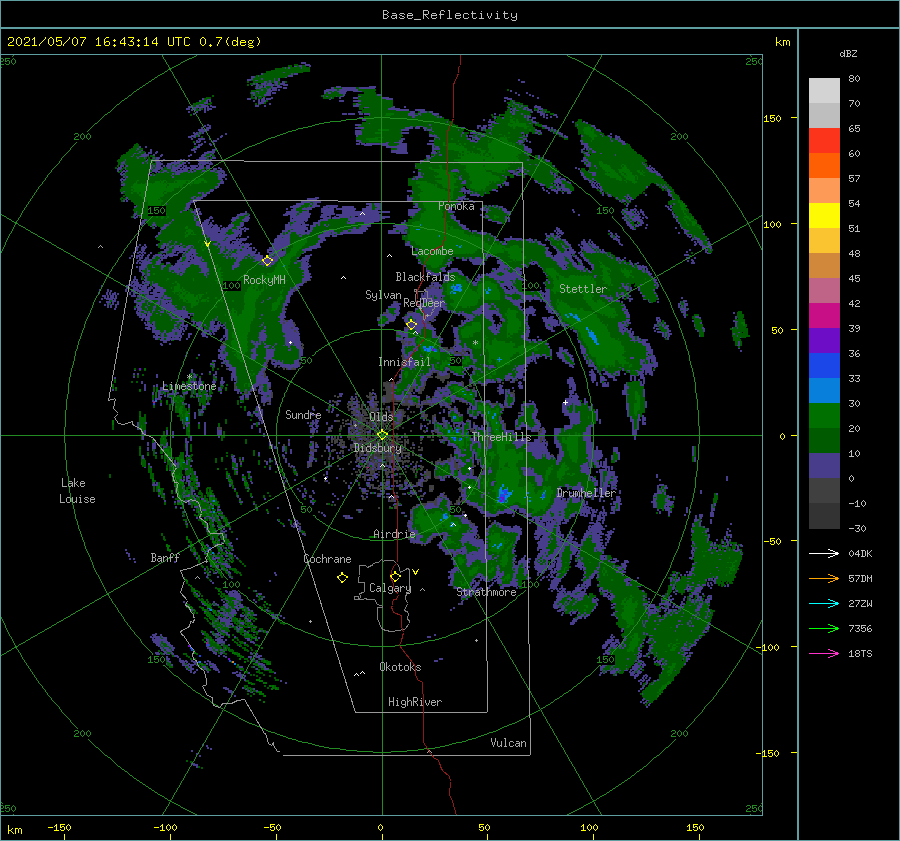Viewport: 900px width, 841px height.
Task: Click the Cochrane city label
Action: [x=327, y=559]
